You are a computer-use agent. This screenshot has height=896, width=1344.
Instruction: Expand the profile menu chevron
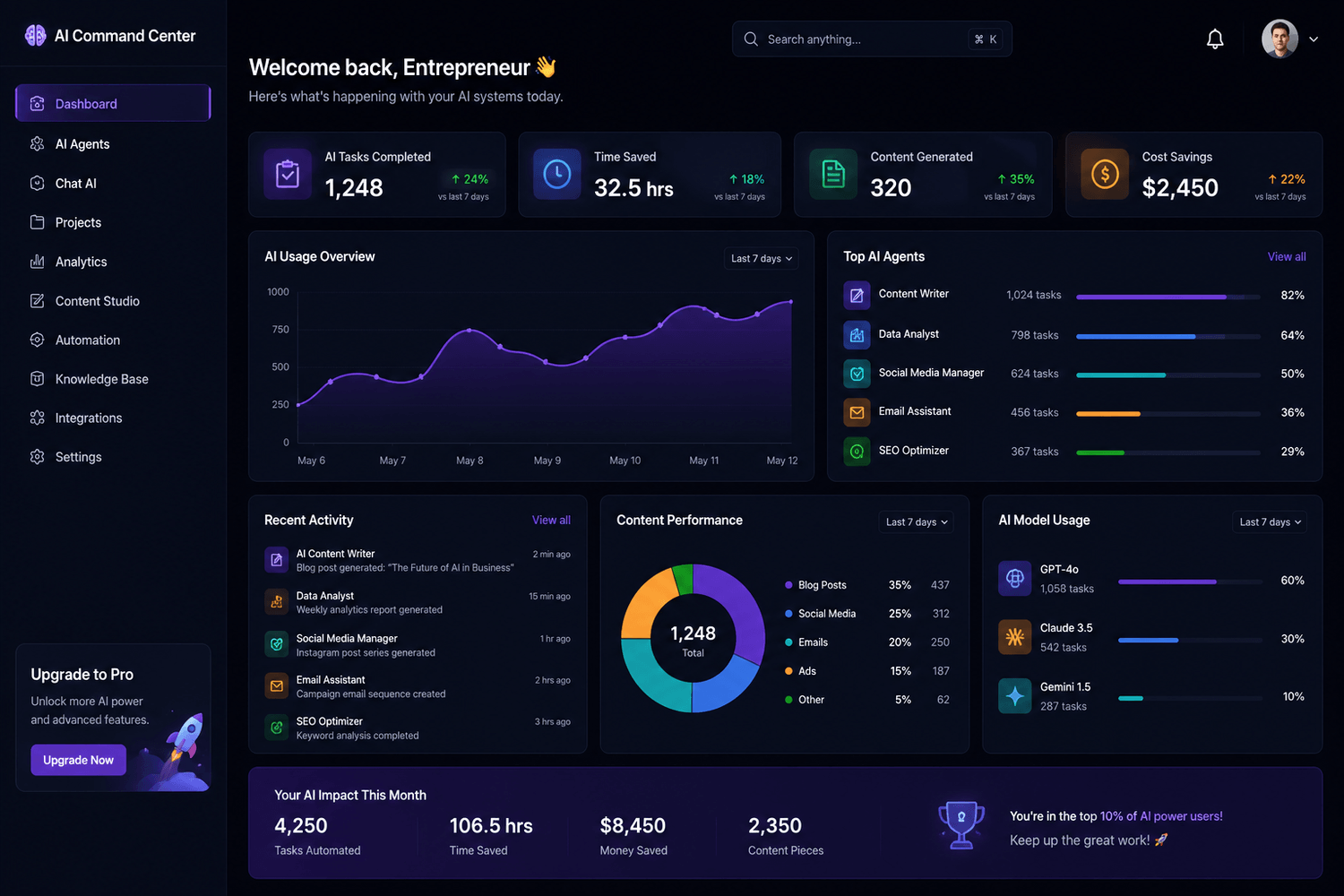[1314, 39]
